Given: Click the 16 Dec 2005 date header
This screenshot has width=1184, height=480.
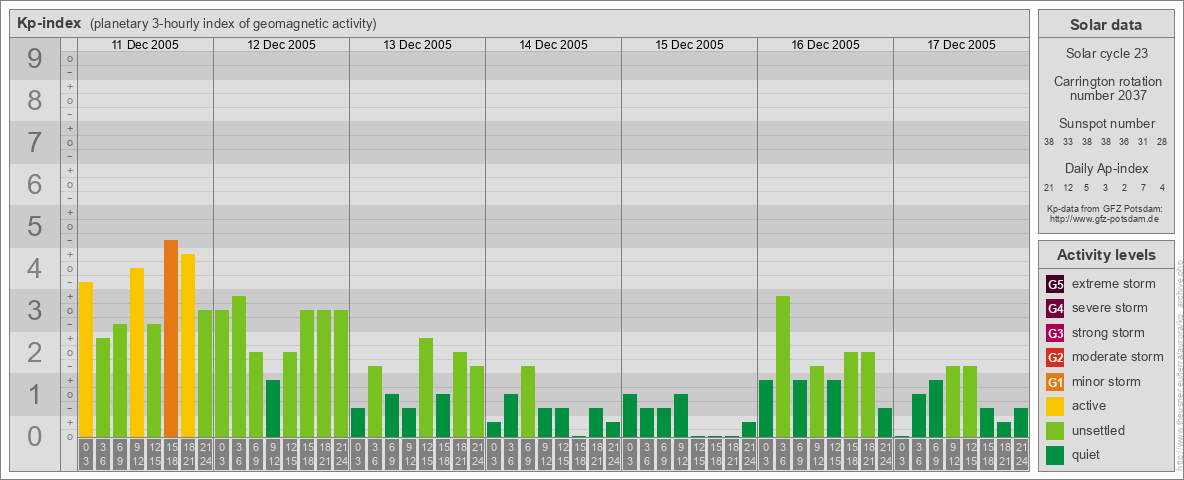Looking at the screenshot, I should [825, 45].
